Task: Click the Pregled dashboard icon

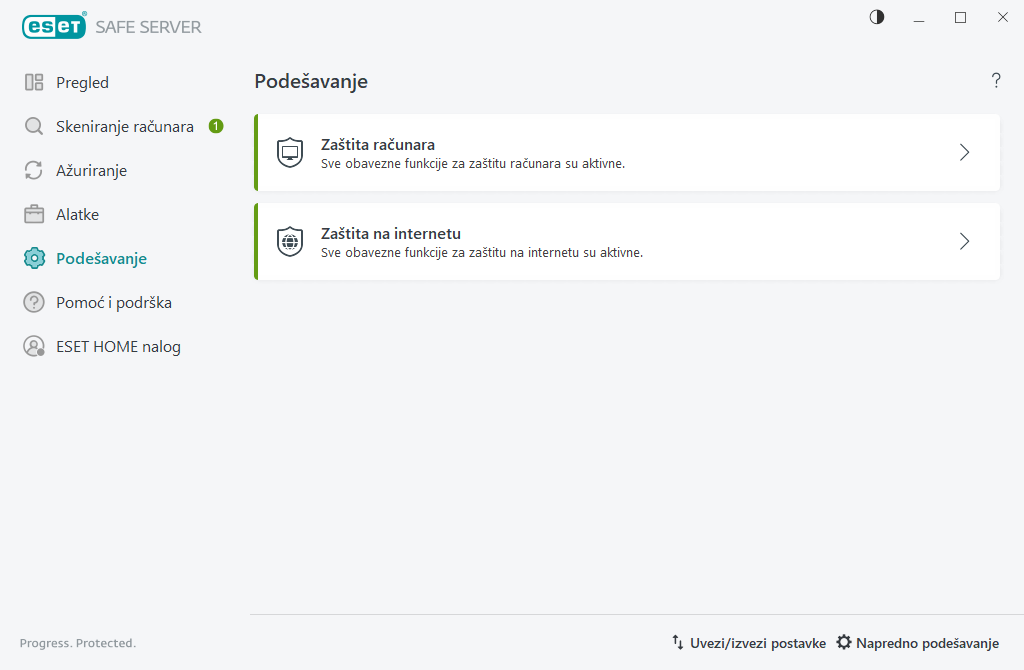Action: point(34,83)
